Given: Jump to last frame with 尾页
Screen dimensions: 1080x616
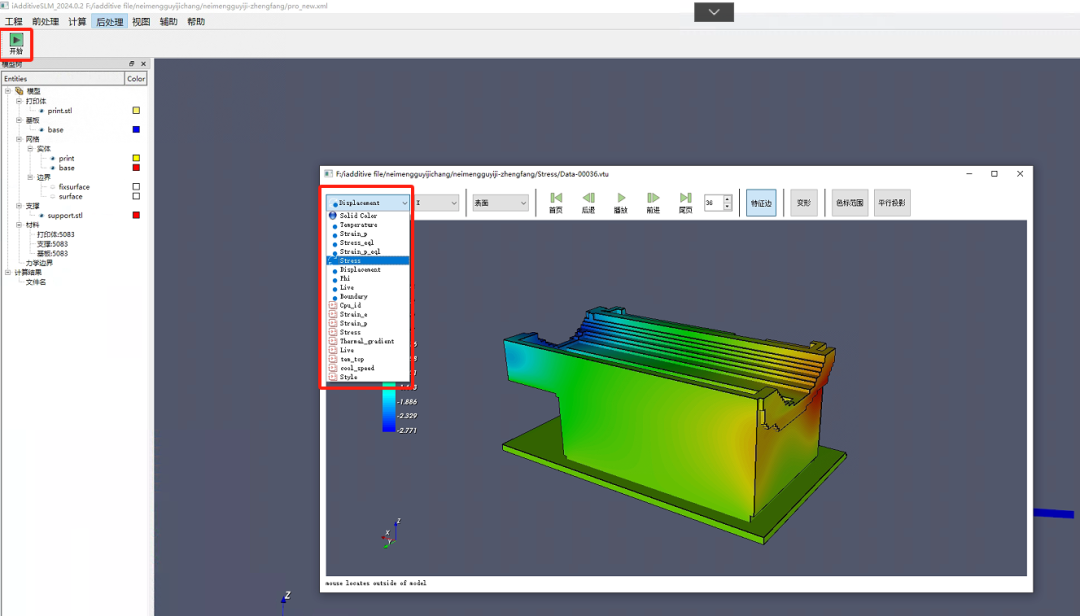Looking at the screenshot, I should coord(685,203).
